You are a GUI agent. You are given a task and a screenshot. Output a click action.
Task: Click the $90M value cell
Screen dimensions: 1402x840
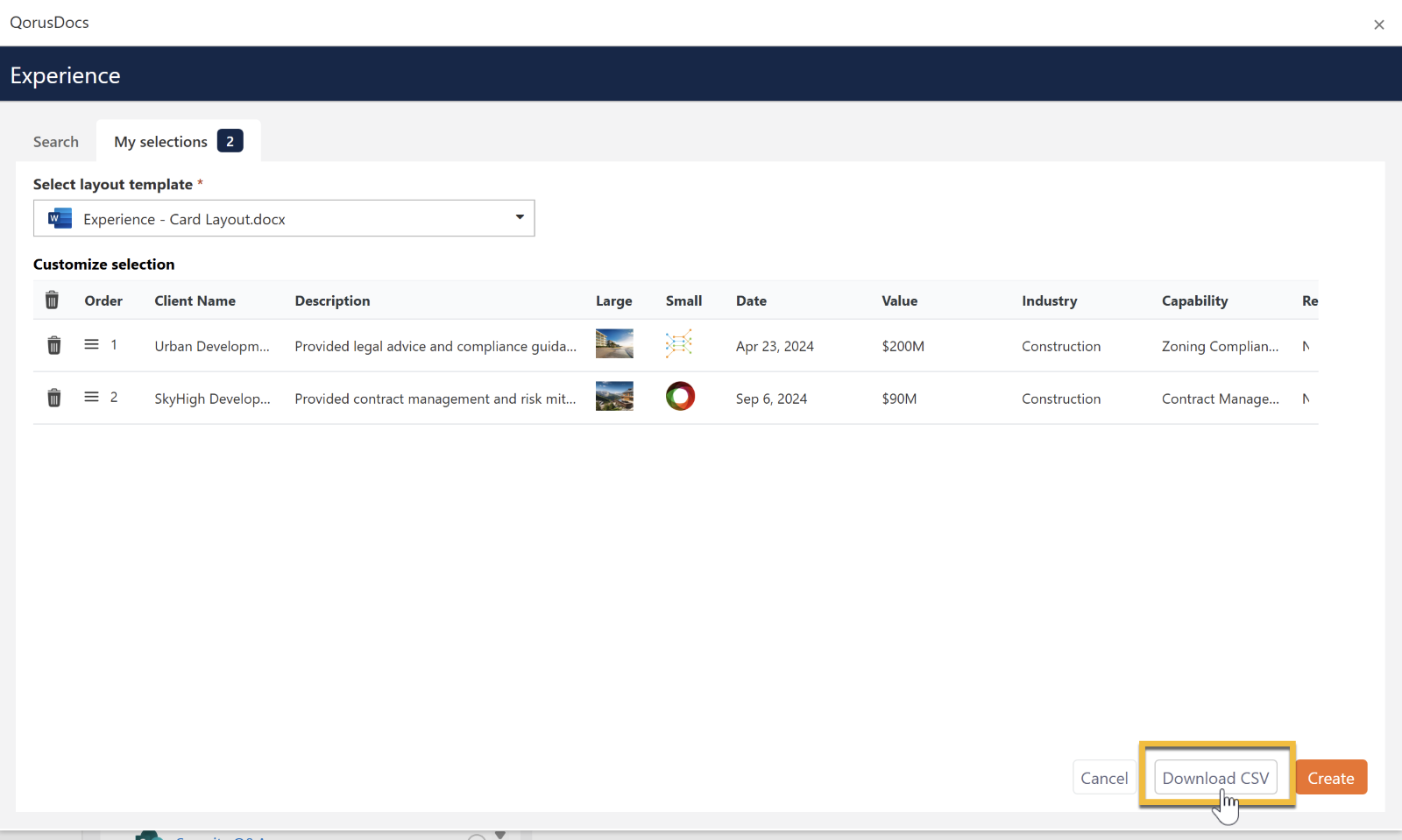[x=899, y=399]
